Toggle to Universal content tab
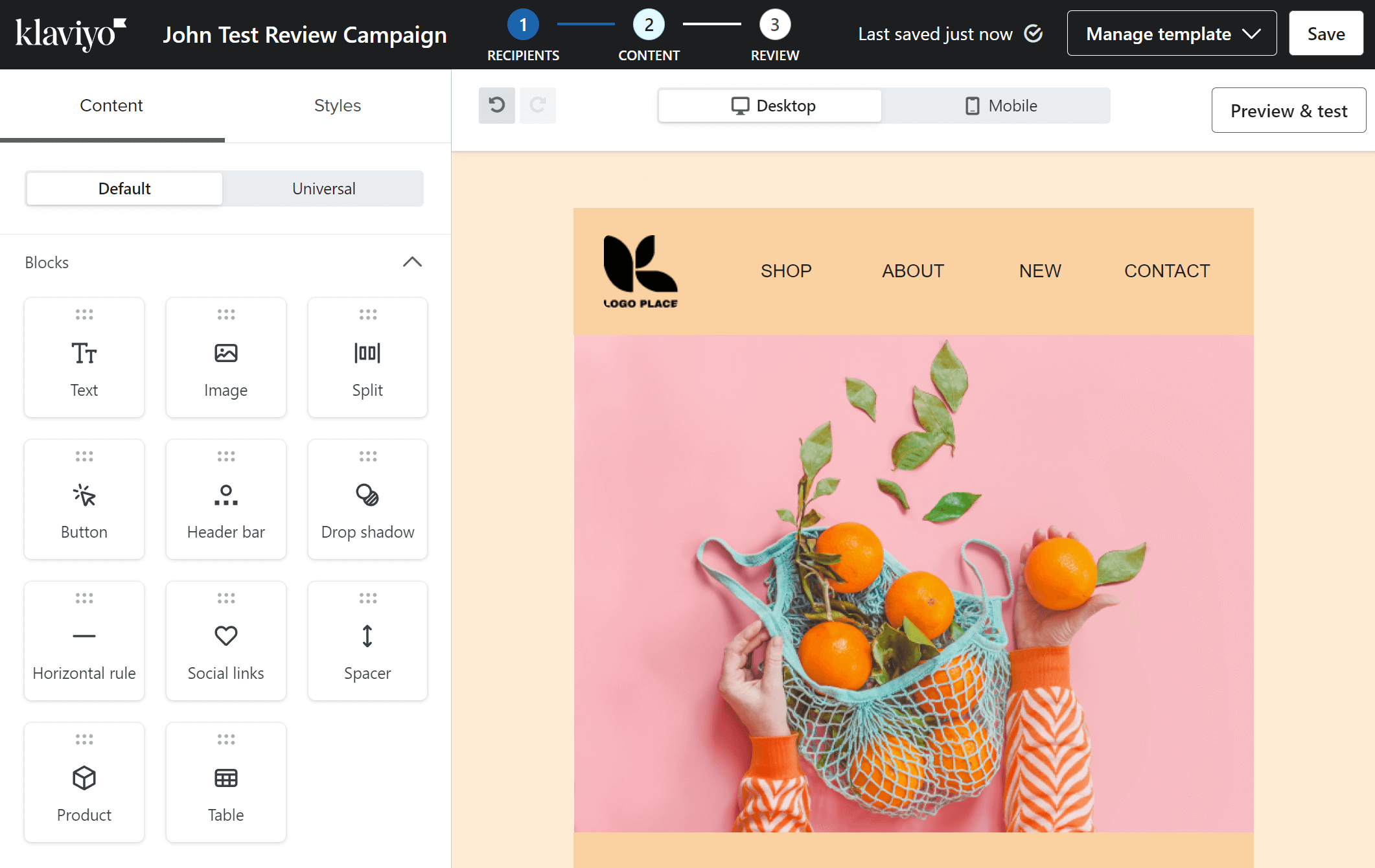 pos(323,188)
